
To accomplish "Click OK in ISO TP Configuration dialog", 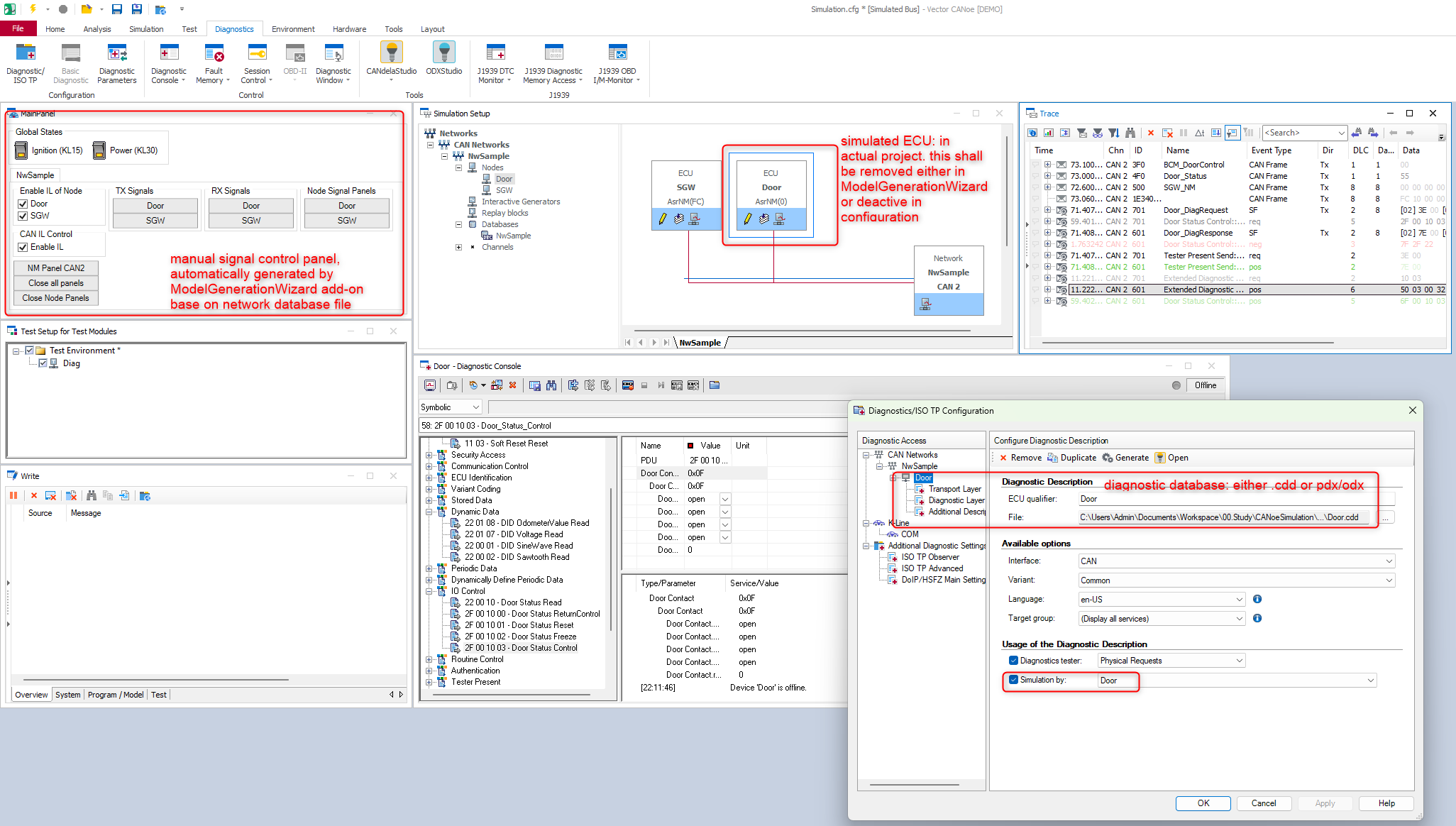I will click(x=1203, y=803).
